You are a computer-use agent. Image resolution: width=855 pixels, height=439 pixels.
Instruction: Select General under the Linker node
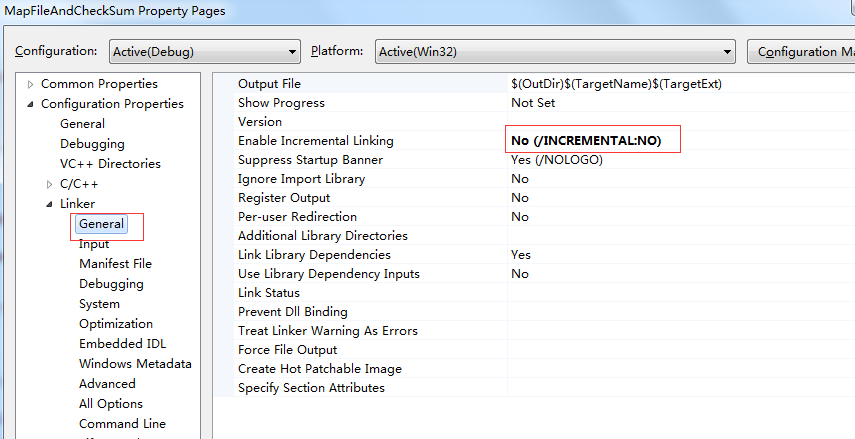101,224
